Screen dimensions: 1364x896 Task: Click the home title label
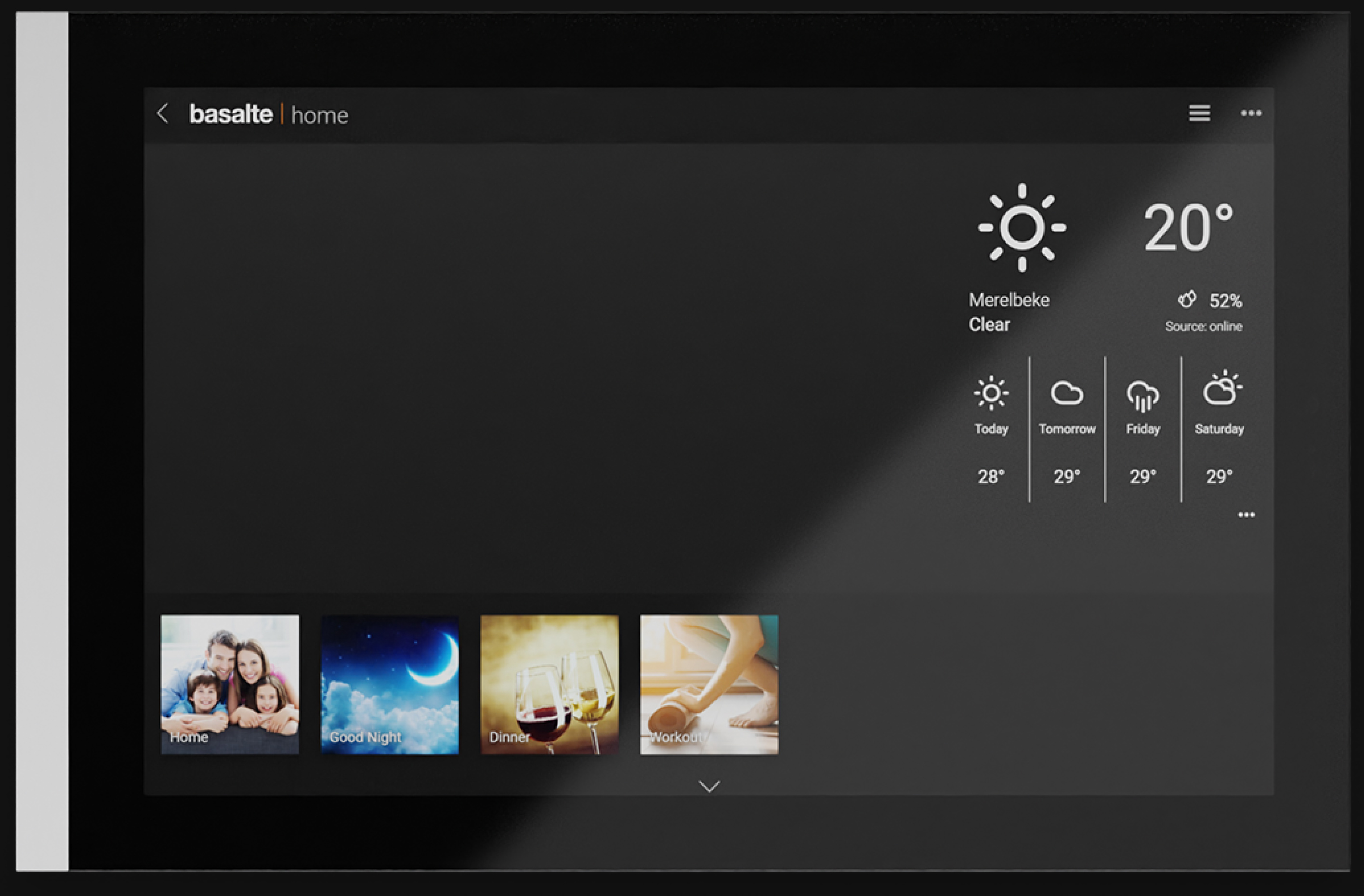pyautogui.click(x=319, y=115)
